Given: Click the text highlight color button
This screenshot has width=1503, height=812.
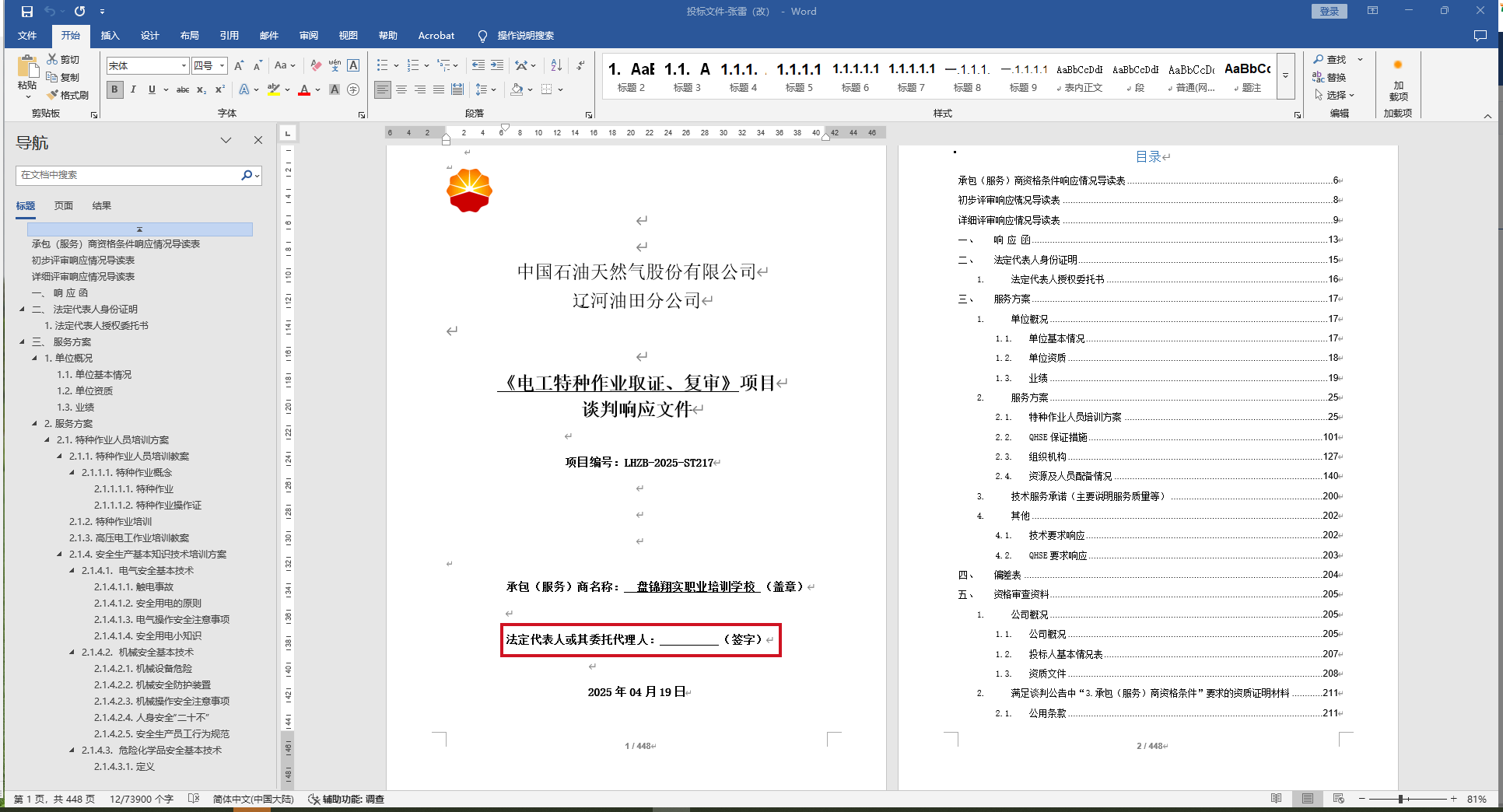Looking at the screenshot, I should pyautogui.click(x=273, y=89).
